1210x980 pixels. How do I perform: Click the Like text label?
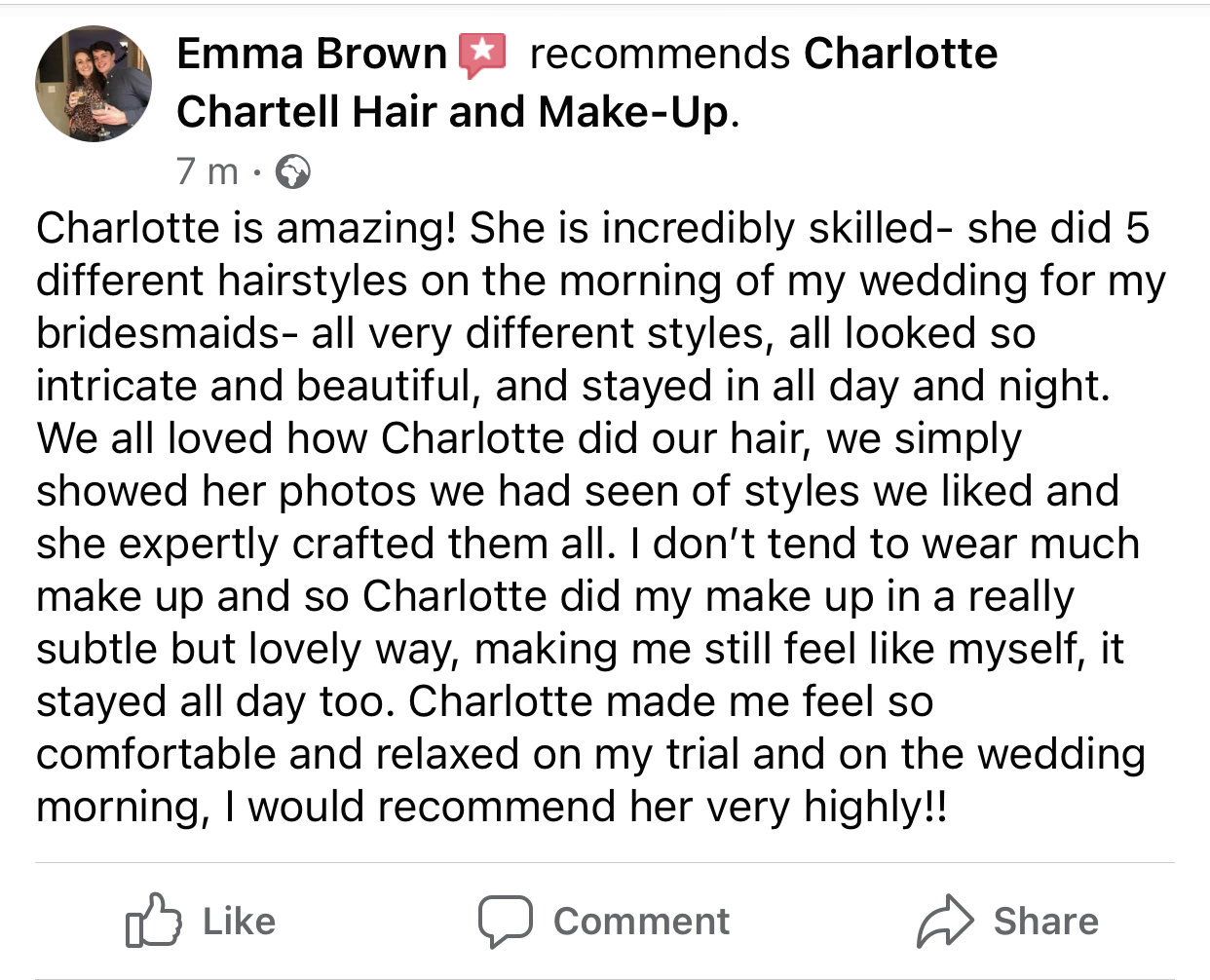240,922
